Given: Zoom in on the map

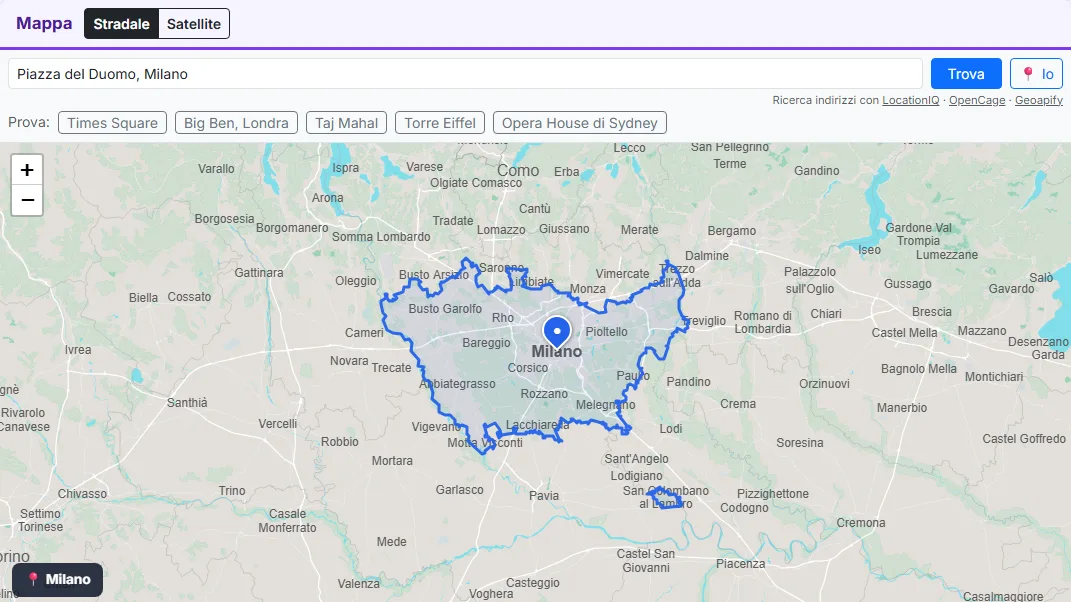Looking at the screenshot, I should coord(27,170).
